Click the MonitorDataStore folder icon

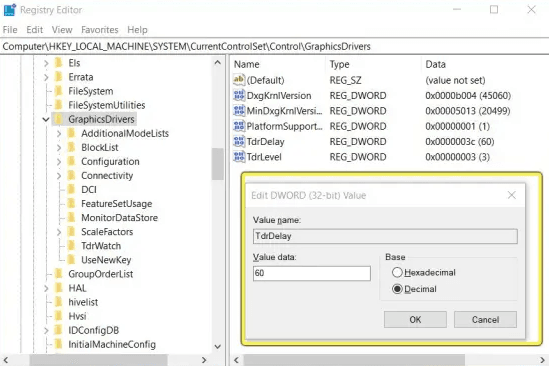(x=71, y=218)
